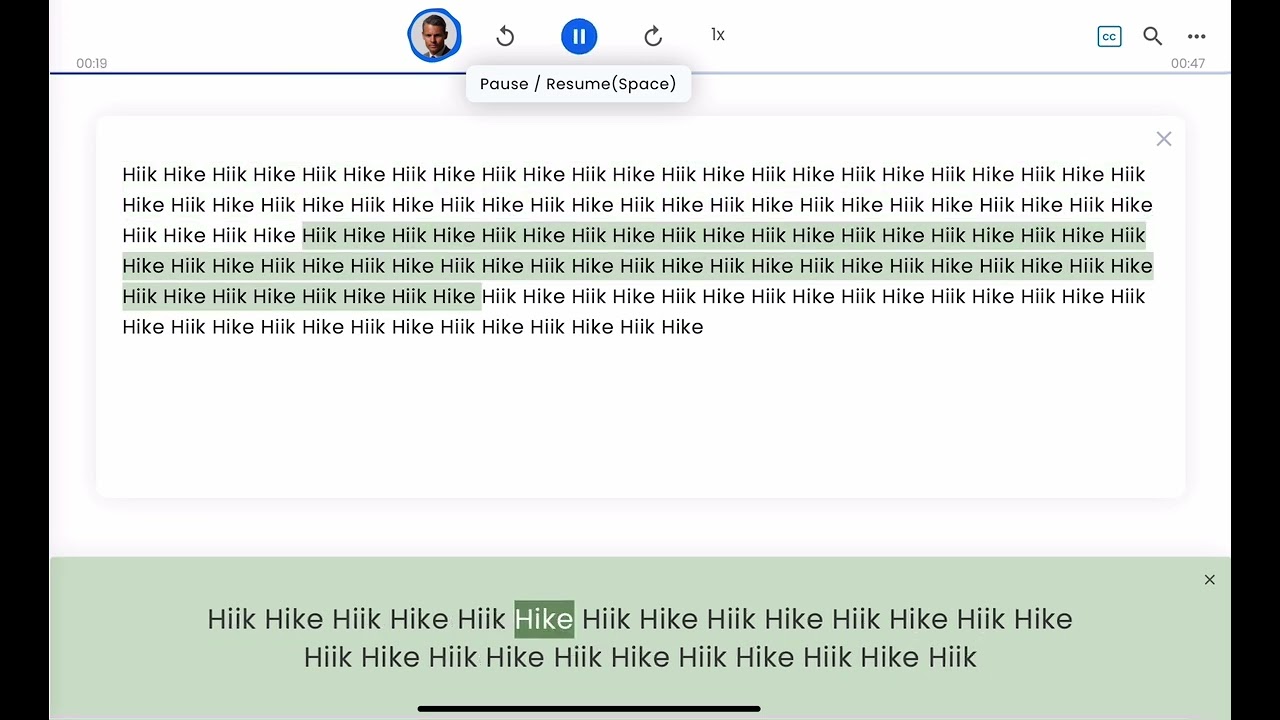Click the 00:19 elapsed time label

point(91,63)
